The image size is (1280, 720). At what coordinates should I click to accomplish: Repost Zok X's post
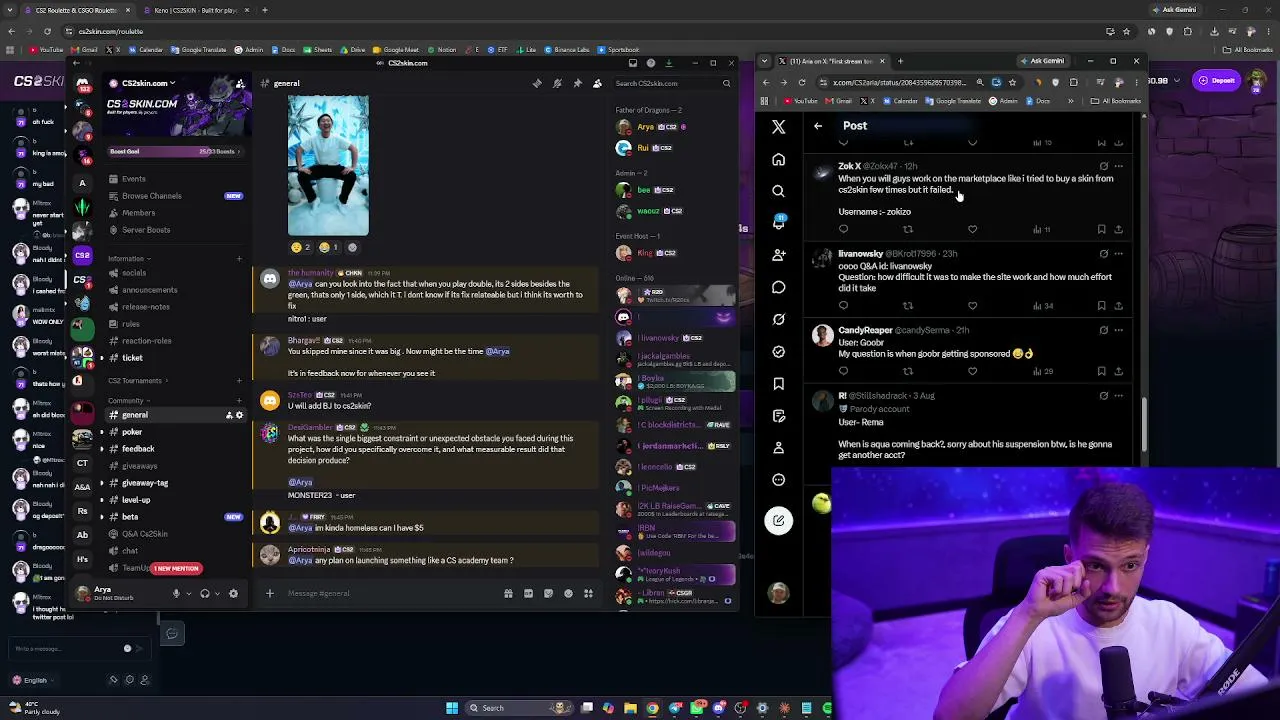[908, 229]
